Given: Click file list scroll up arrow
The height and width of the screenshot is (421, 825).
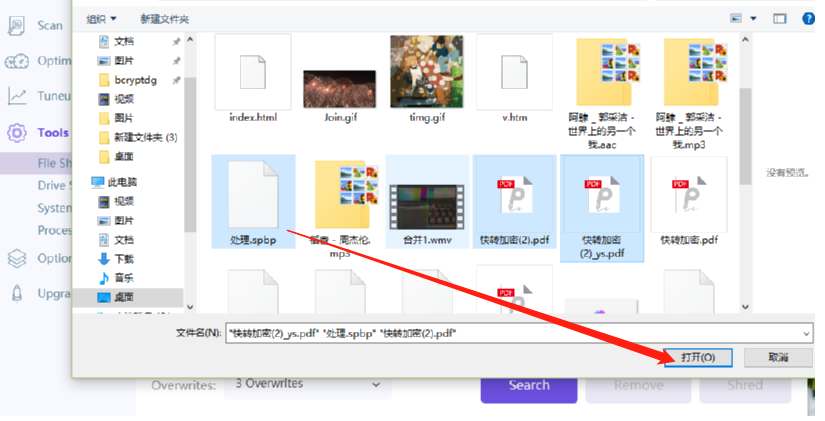Looking at the screenshot, I should click(x=745, y=40).
